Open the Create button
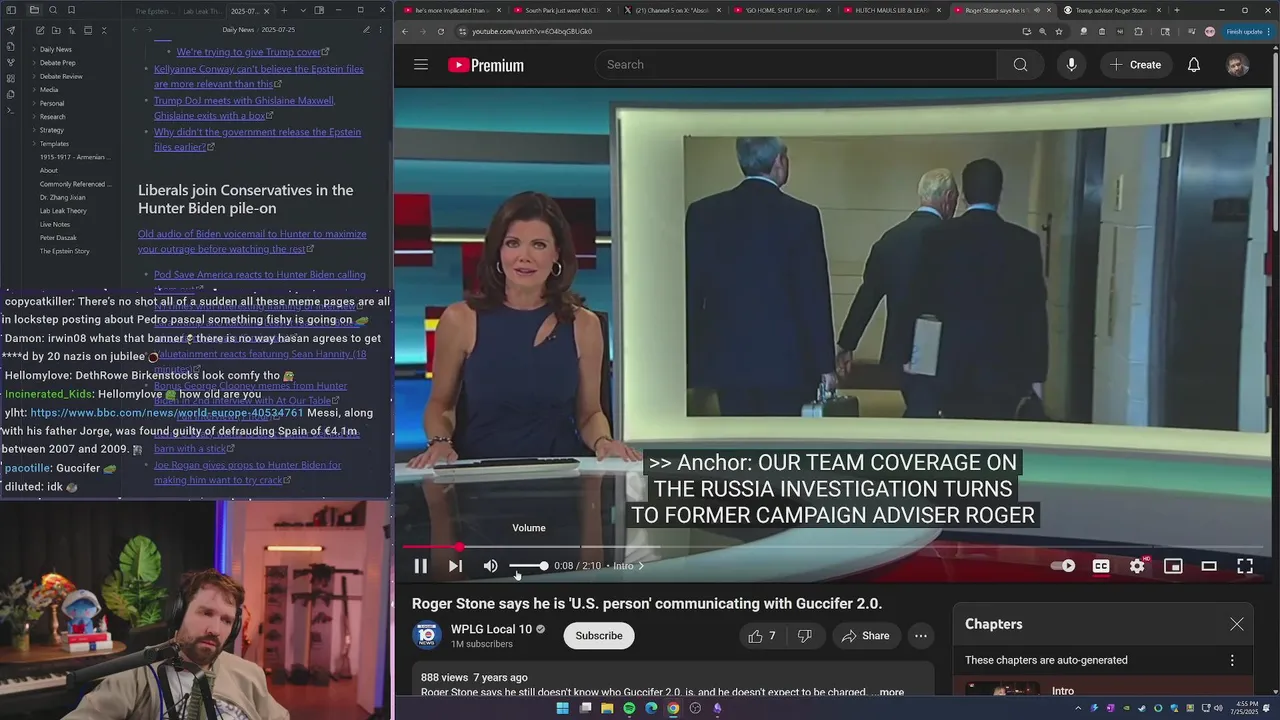Viewport: 1280px width, 720px height. pos(1135,65)
